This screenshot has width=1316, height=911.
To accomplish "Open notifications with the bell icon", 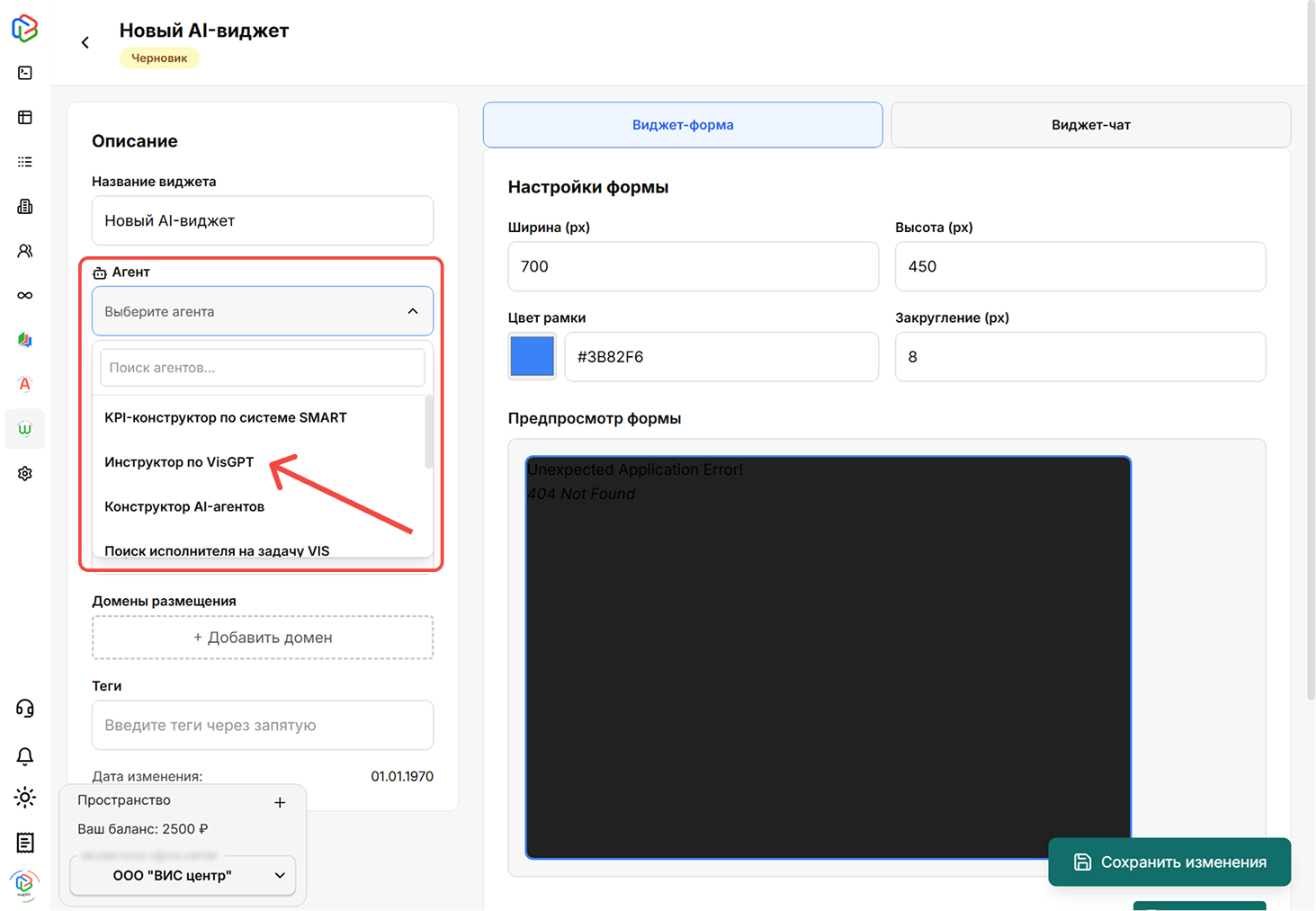I will [x=25, y=756].
